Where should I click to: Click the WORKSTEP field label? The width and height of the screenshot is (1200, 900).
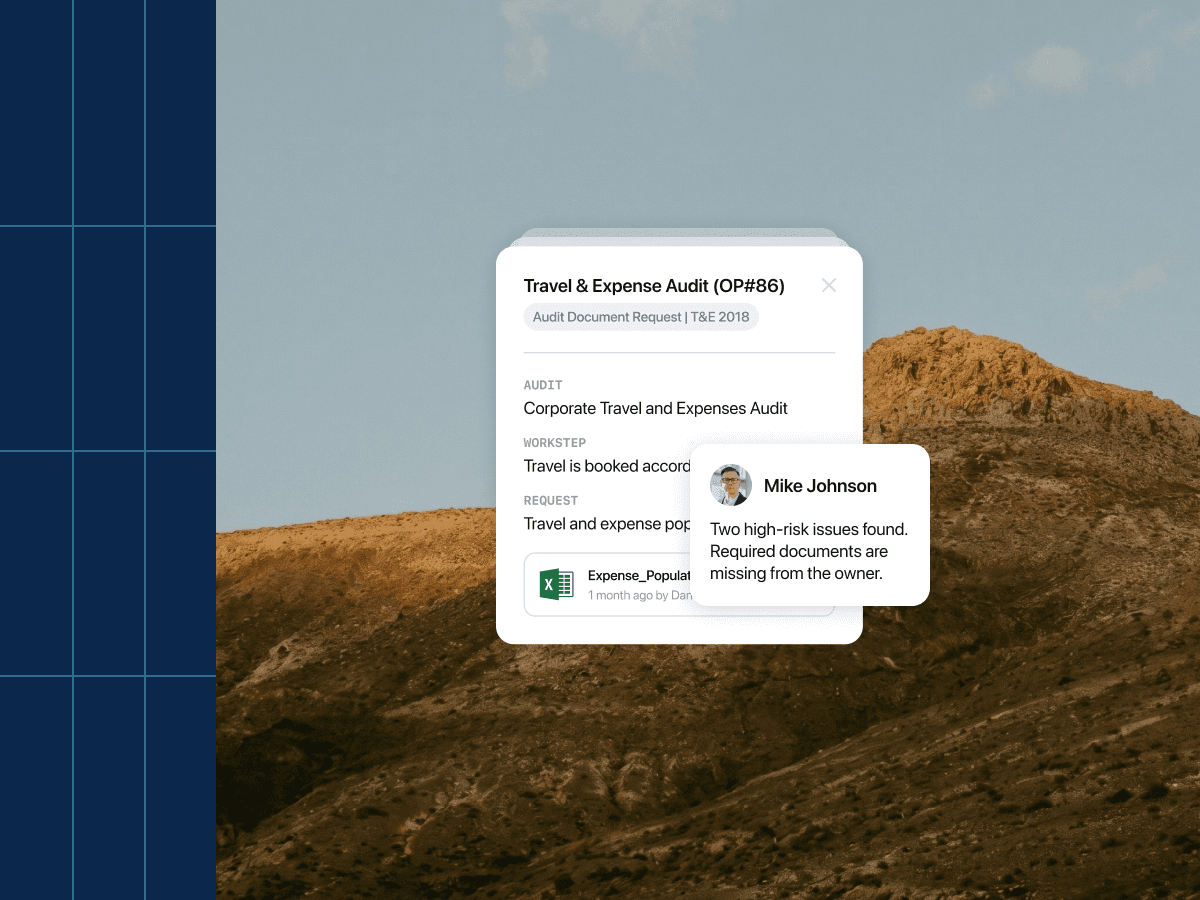(x=555, y=443)
